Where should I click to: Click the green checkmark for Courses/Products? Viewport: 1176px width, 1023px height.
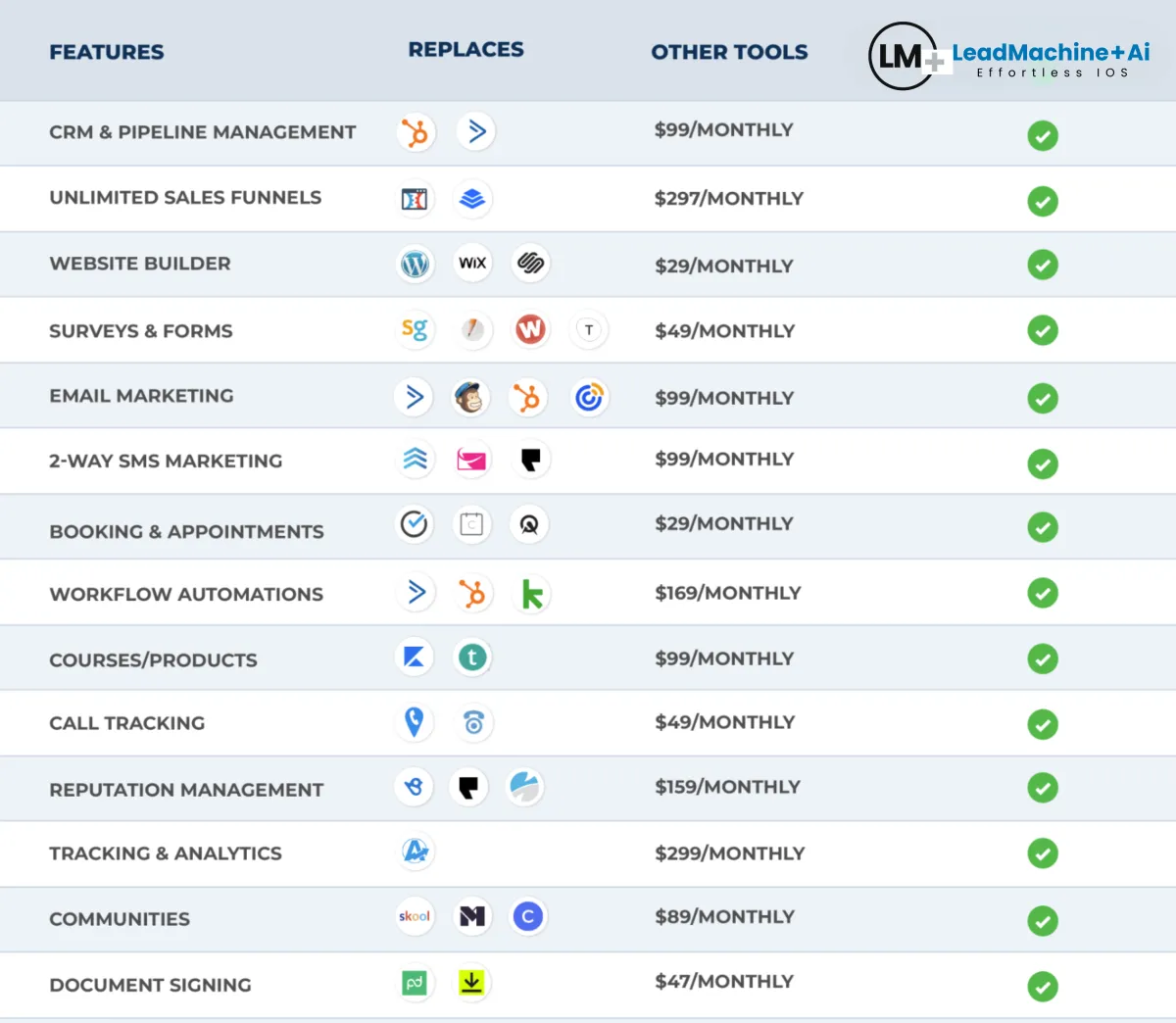[x=1043, y=659]
